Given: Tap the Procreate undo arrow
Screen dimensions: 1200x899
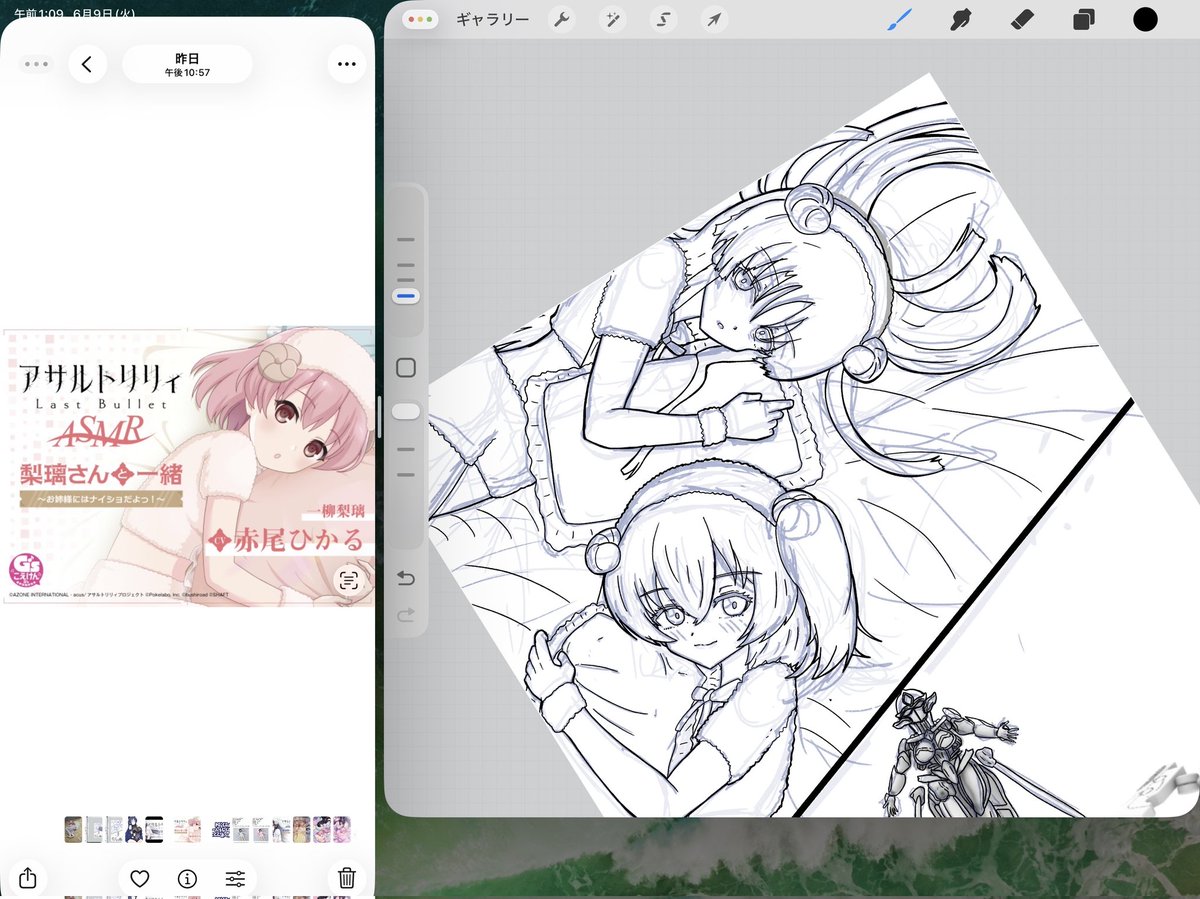Looking at the screenshot, I should (406, 579).
